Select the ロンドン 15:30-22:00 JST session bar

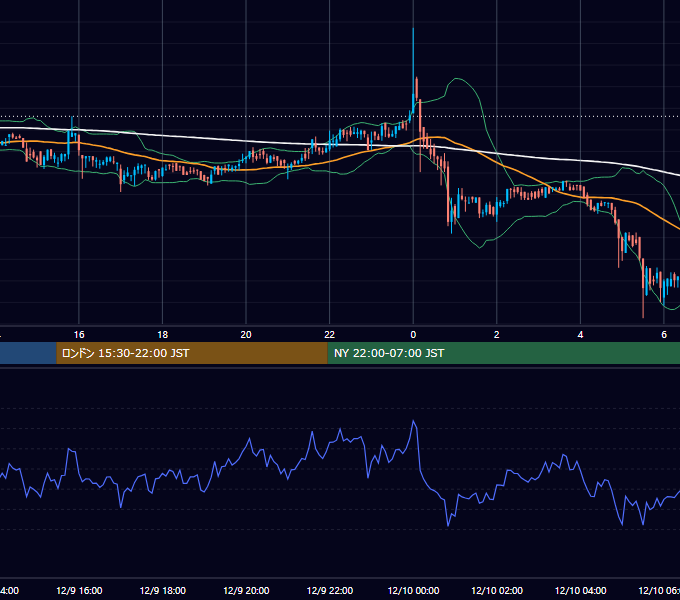pyautogui.click(x=192, y=353)
